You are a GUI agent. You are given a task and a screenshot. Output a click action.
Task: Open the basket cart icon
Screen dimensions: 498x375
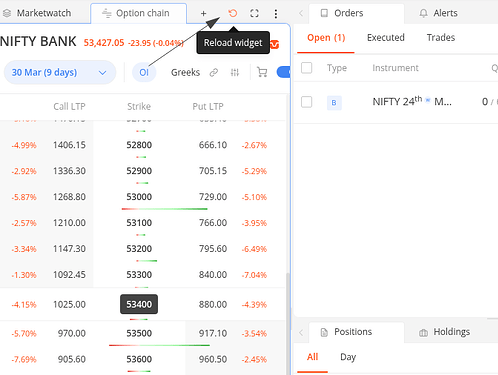pyautogui.click(x=262, y=72)
